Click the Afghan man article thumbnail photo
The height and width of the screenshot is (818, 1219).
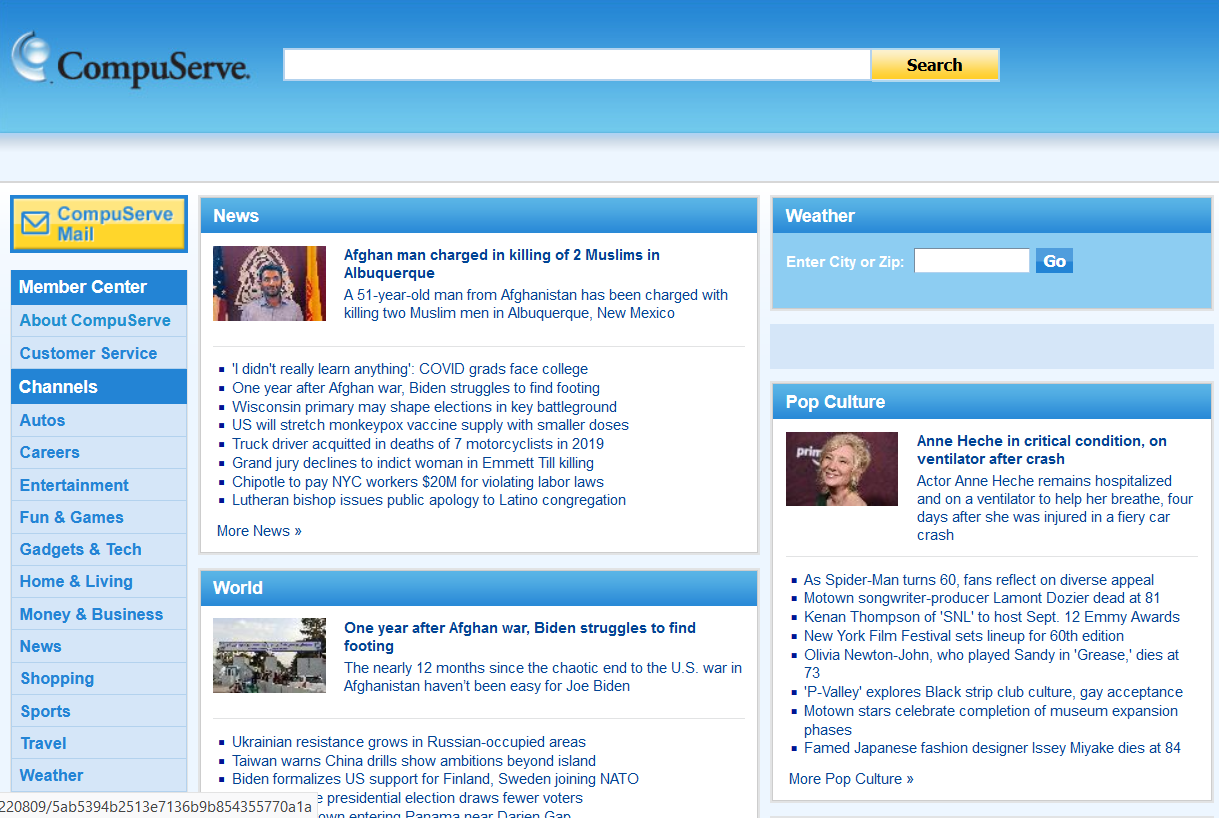(x=268, y=283)
